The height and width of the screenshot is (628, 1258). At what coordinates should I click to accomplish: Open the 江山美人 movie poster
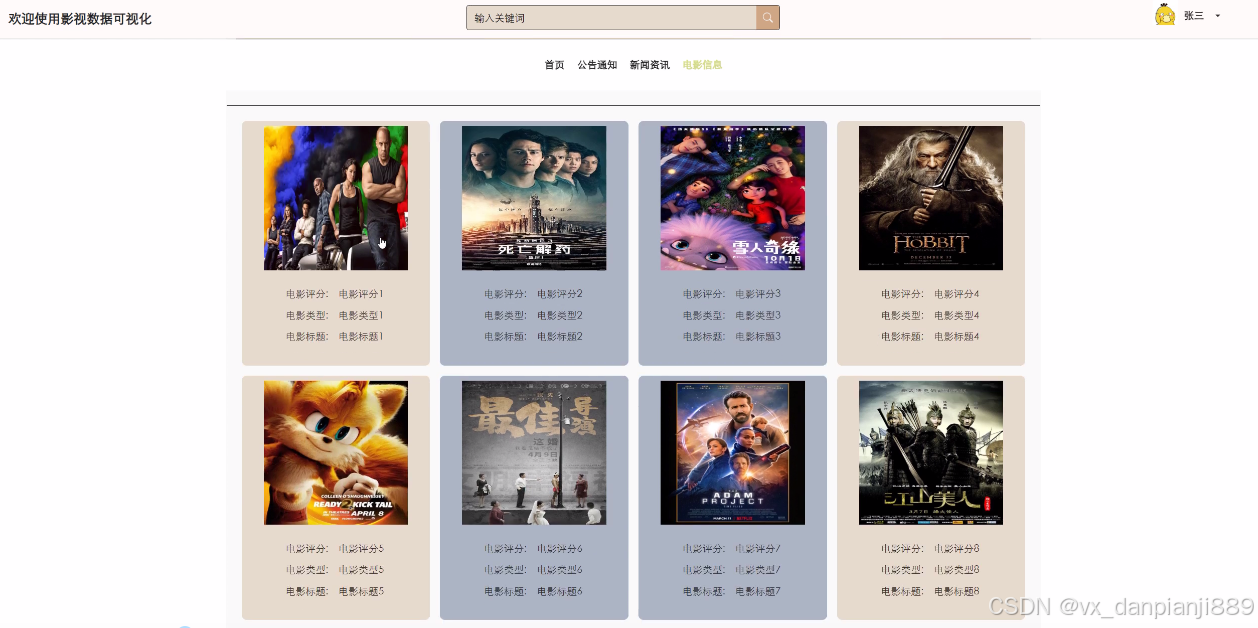point(931,453)
